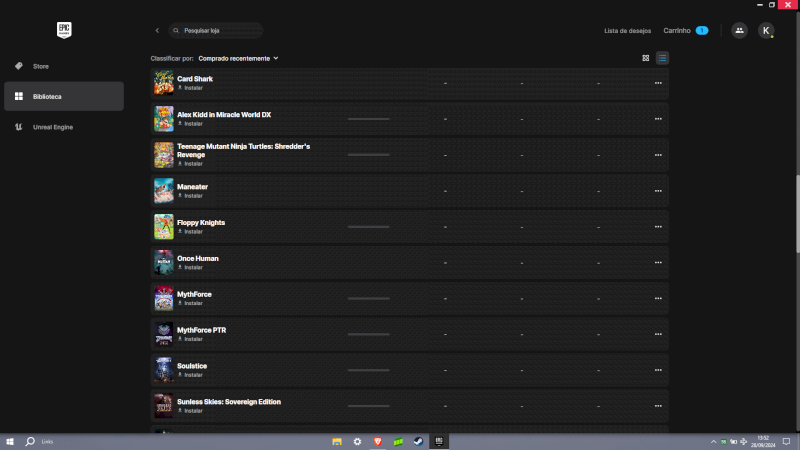Screen dimensions: 800x450
Task: Switch library to grid view
Action: coord(645,58)
